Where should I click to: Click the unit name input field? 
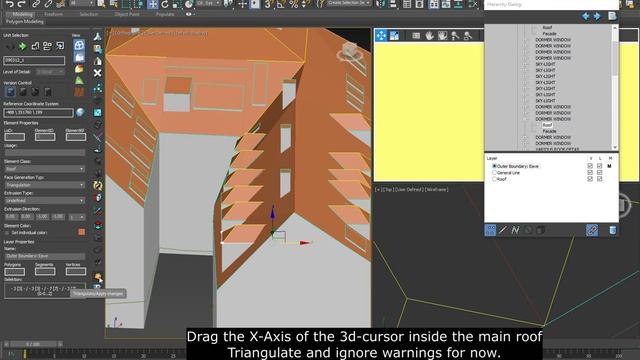point(34,60)
